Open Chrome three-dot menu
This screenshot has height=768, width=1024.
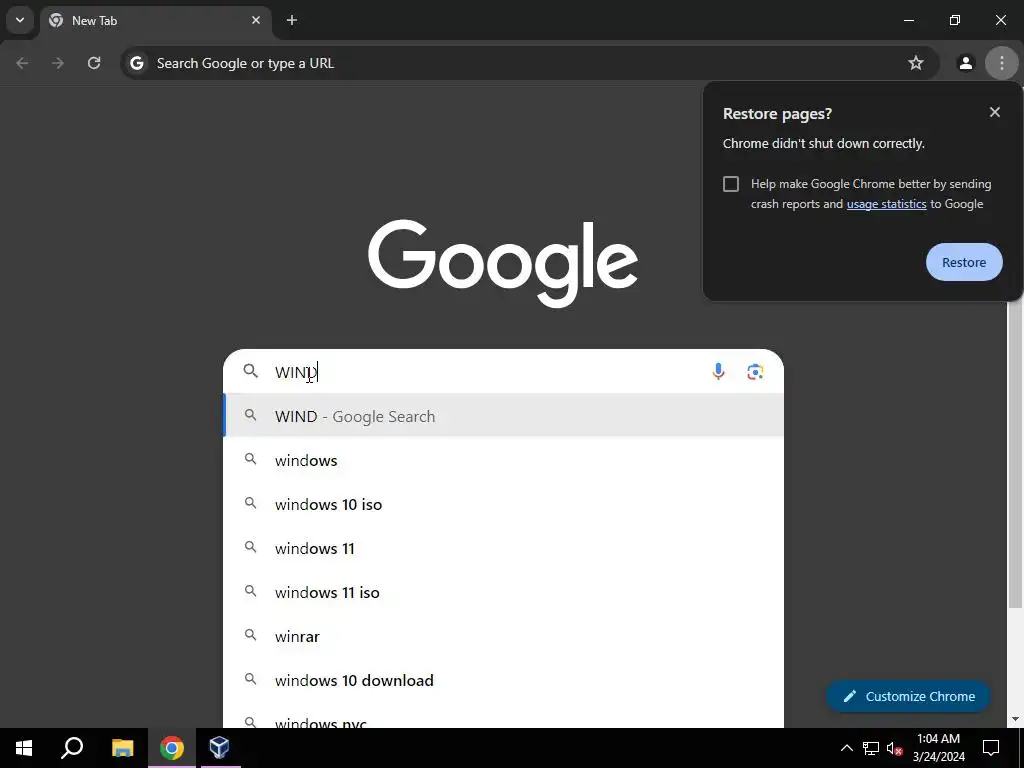[x=1002, y=63]
